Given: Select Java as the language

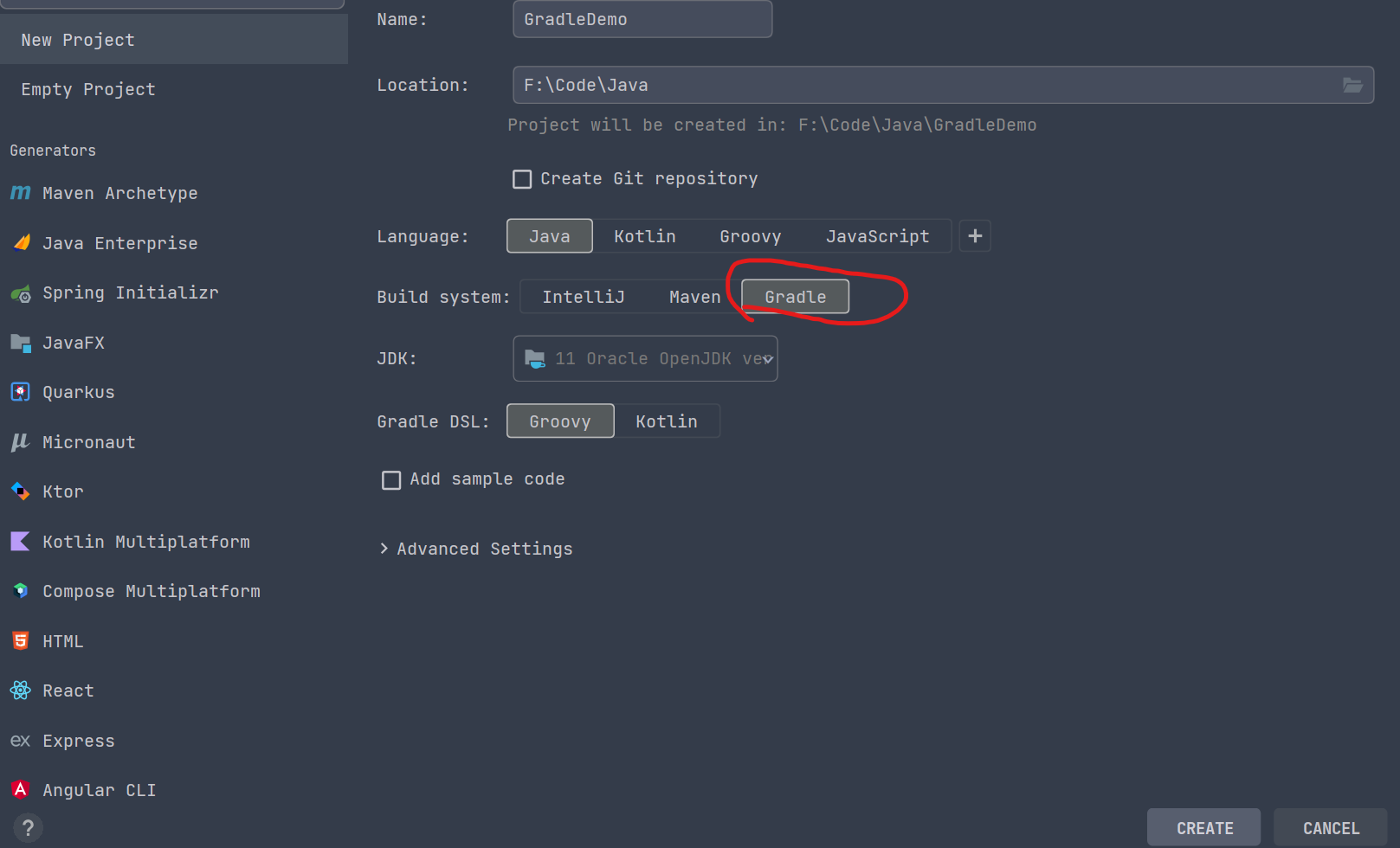Looking at the screenshot, I should 550,236.
